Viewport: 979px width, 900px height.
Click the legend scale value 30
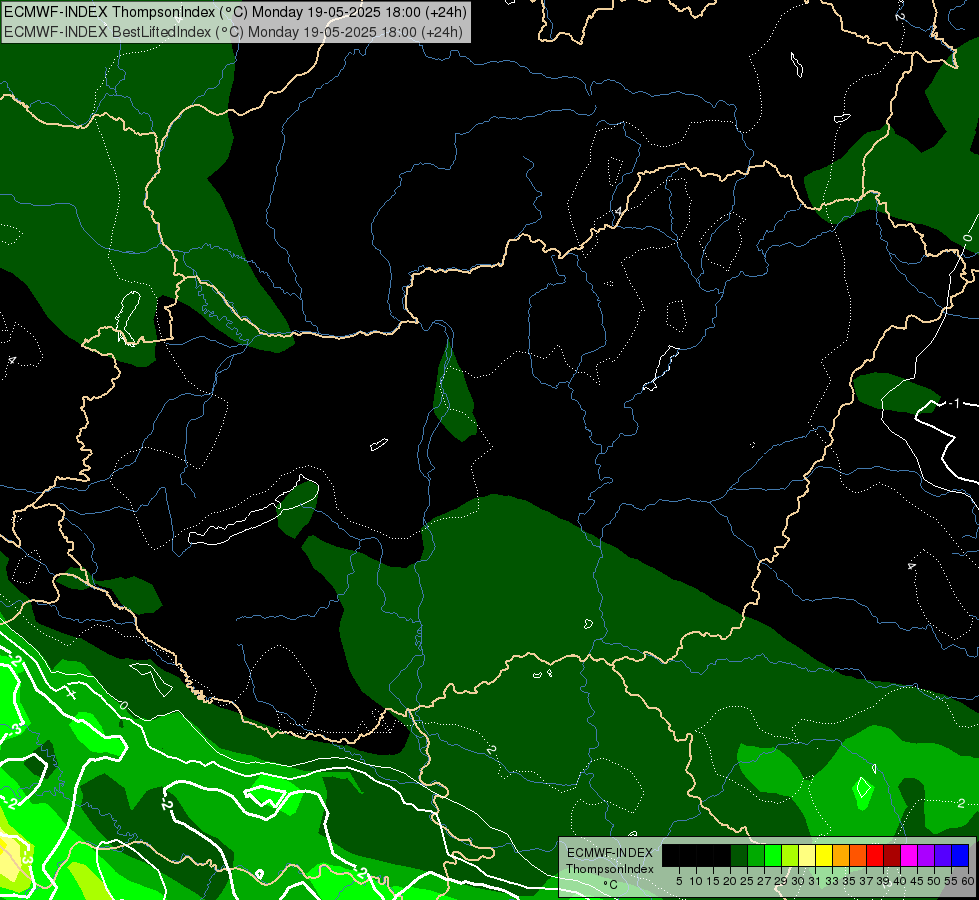point(798,881)
